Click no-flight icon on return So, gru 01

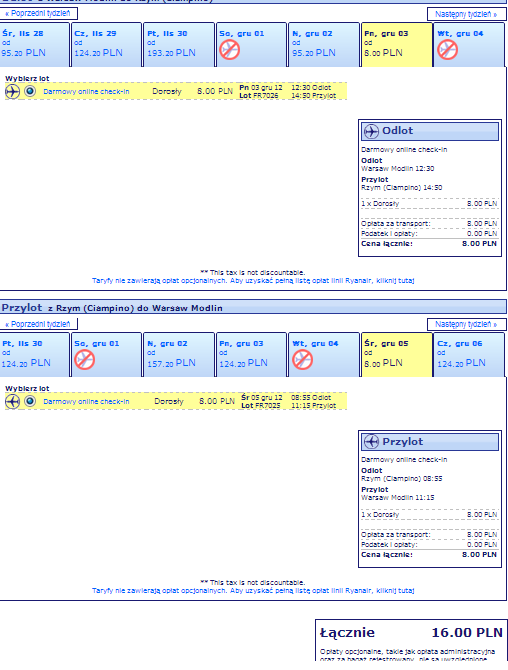tap(85, 360)
